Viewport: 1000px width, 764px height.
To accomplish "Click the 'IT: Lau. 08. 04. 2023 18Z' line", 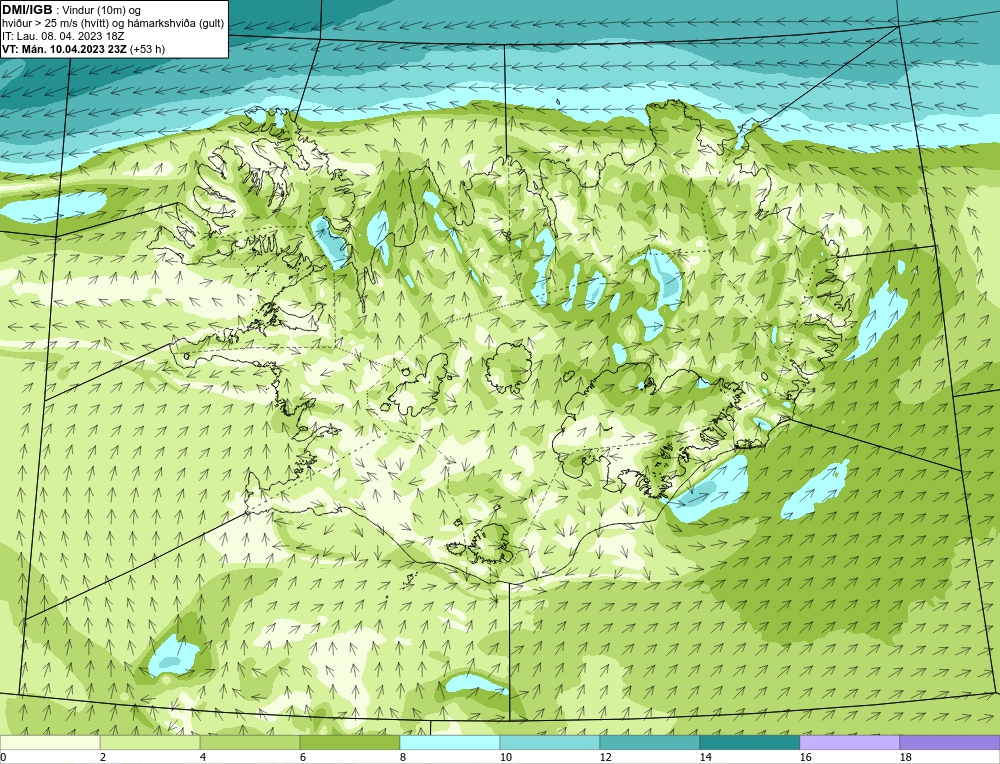I will click(63, 36).
